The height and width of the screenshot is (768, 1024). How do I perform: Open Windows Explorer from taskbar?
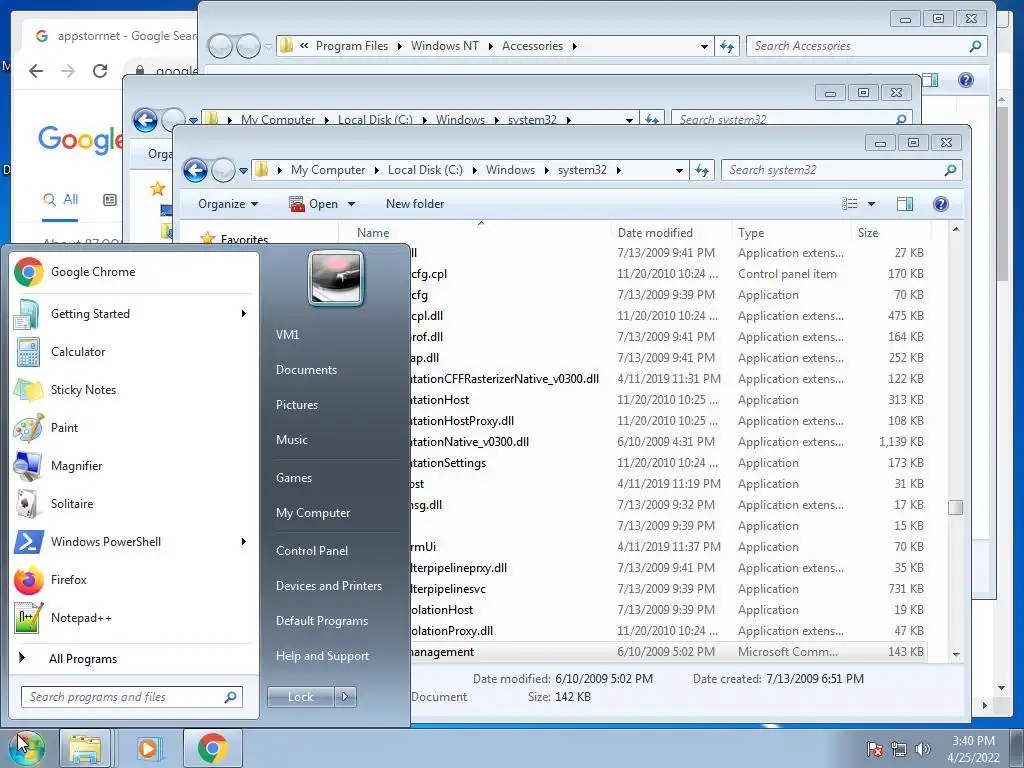[x=86, y=748]
